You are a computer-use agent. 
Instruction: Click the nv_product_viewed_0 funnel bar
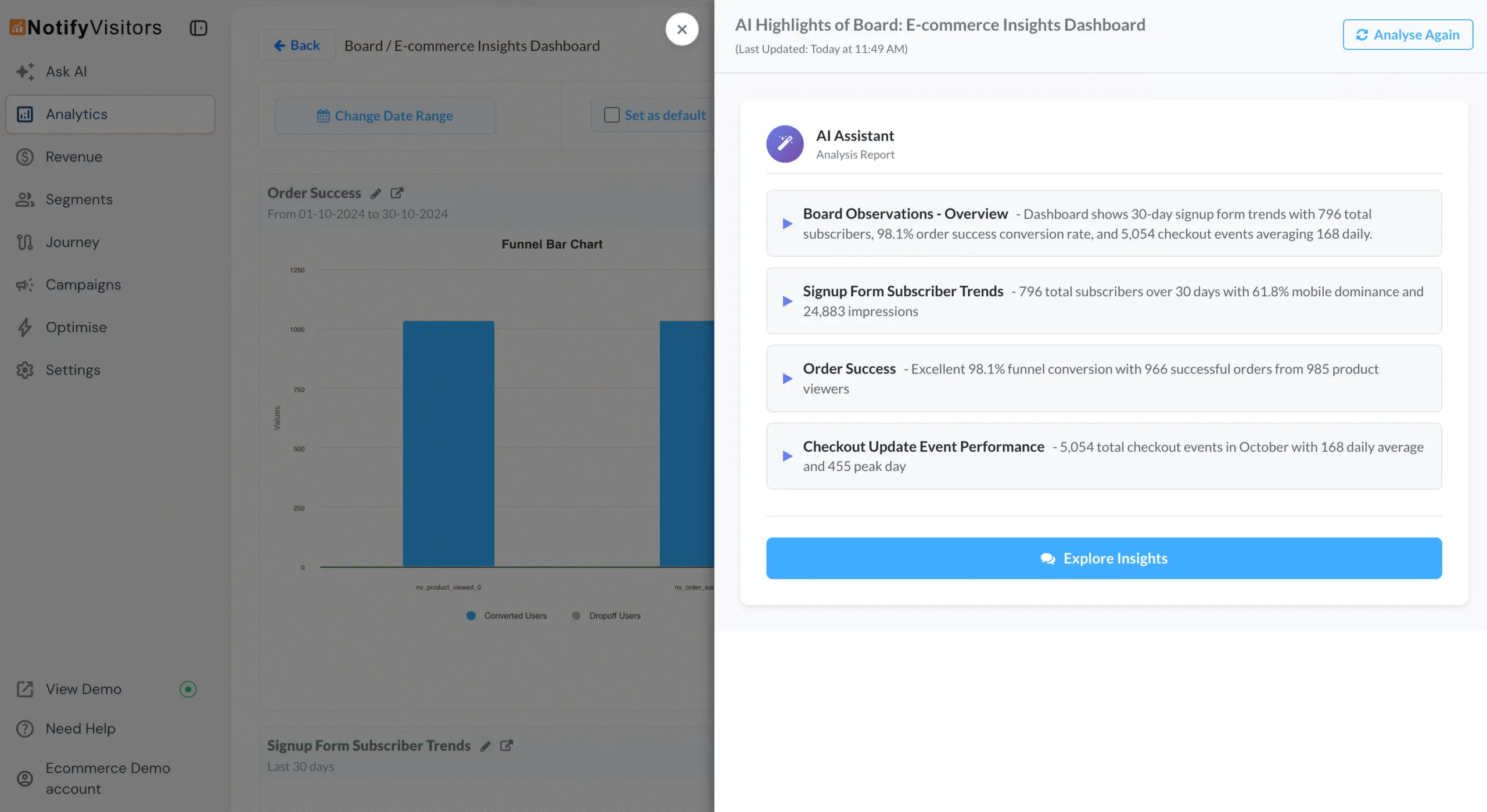(448, 443)
